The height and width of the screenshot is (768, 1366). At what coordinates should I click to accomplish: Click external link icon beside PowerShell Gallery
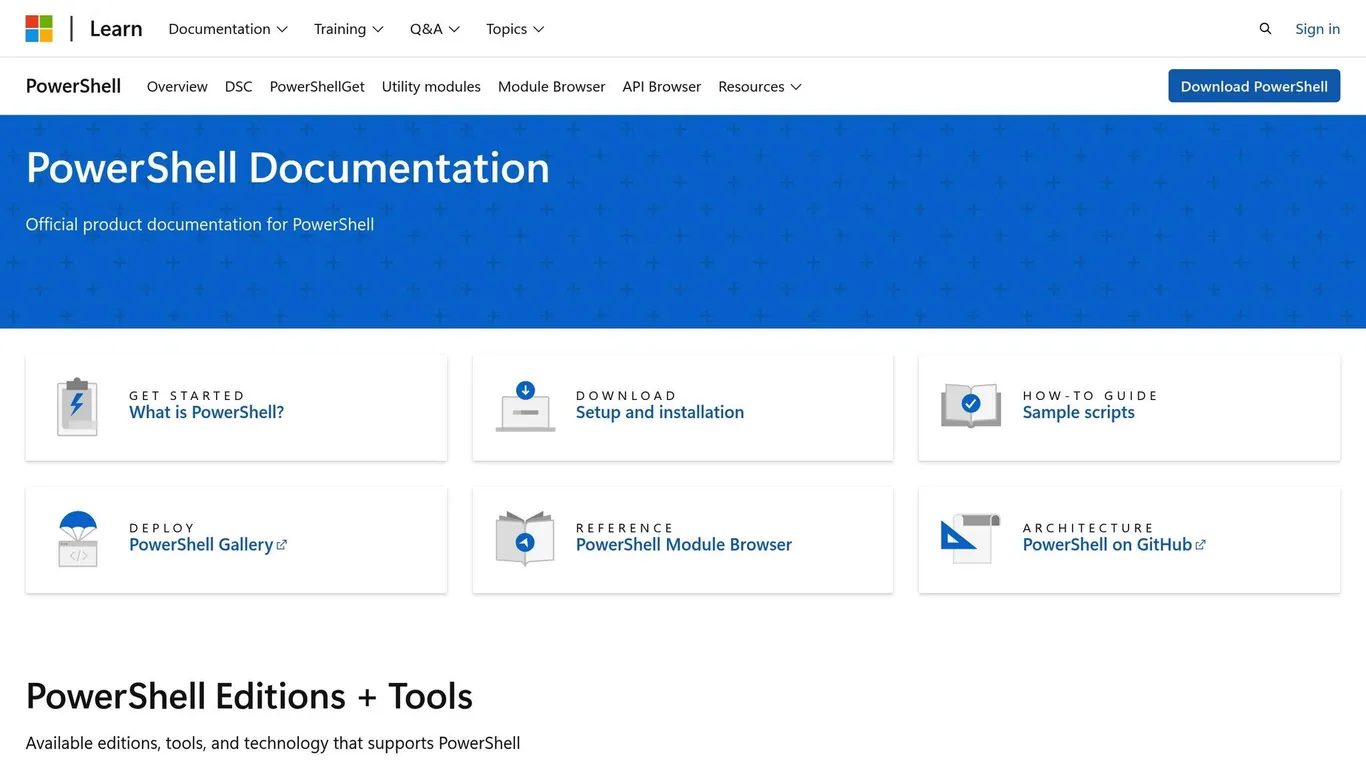(x=282, y=545)
